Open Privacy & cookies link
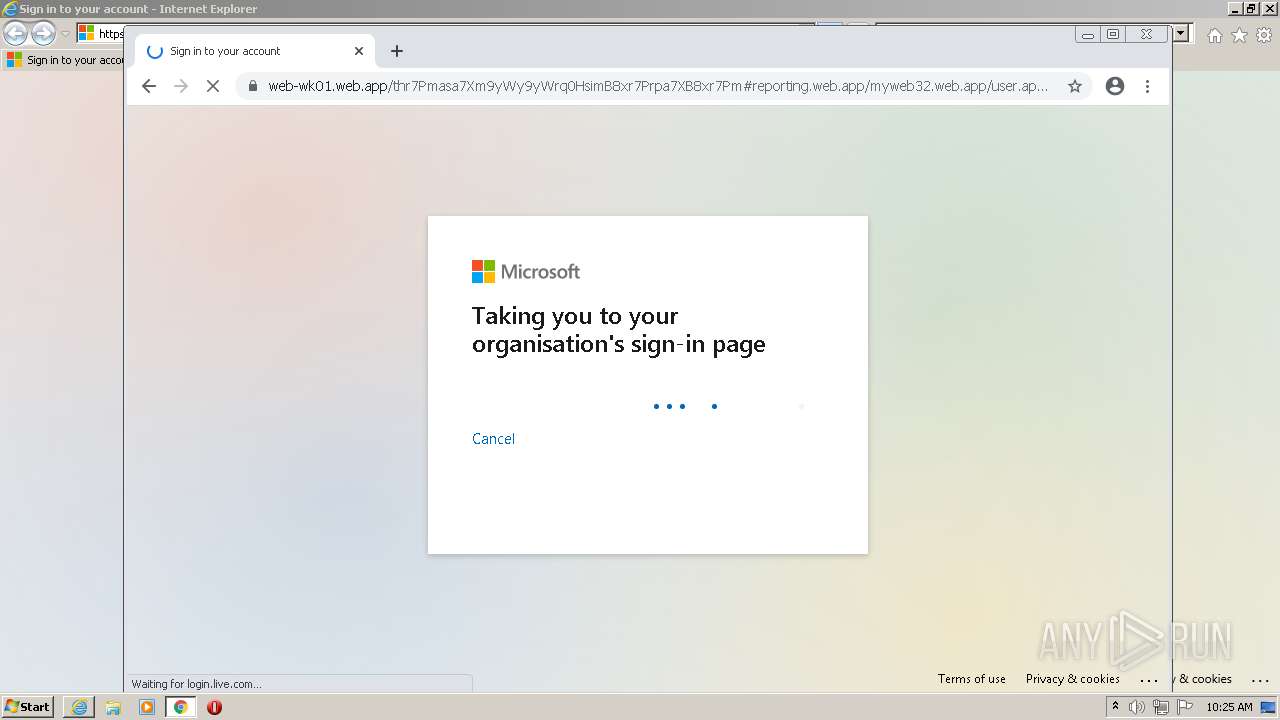The height and width of the screenshot is (720, 1280). [x=1073, y=679]
